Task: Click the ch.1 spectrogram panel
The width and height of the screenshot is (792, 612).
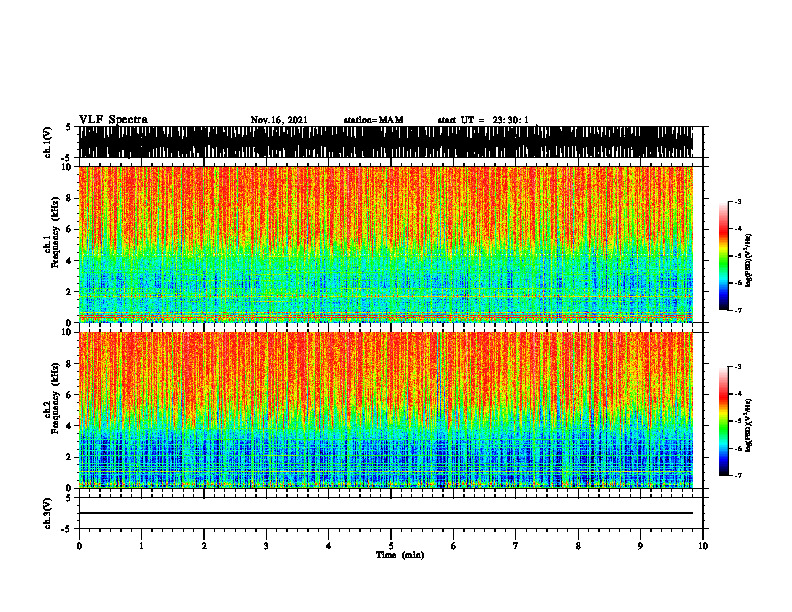Action: [386, 244]
